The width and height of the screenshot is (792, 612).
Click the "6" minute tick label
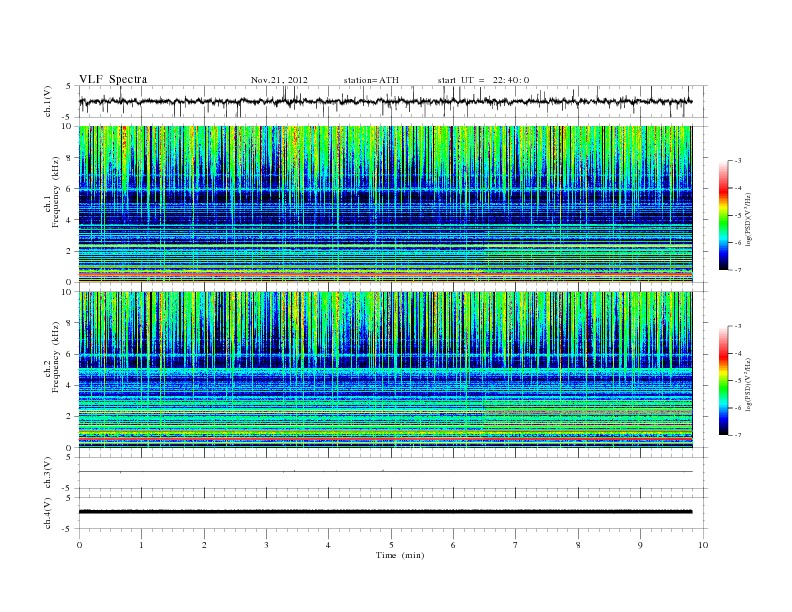click(x=453, y=545)
